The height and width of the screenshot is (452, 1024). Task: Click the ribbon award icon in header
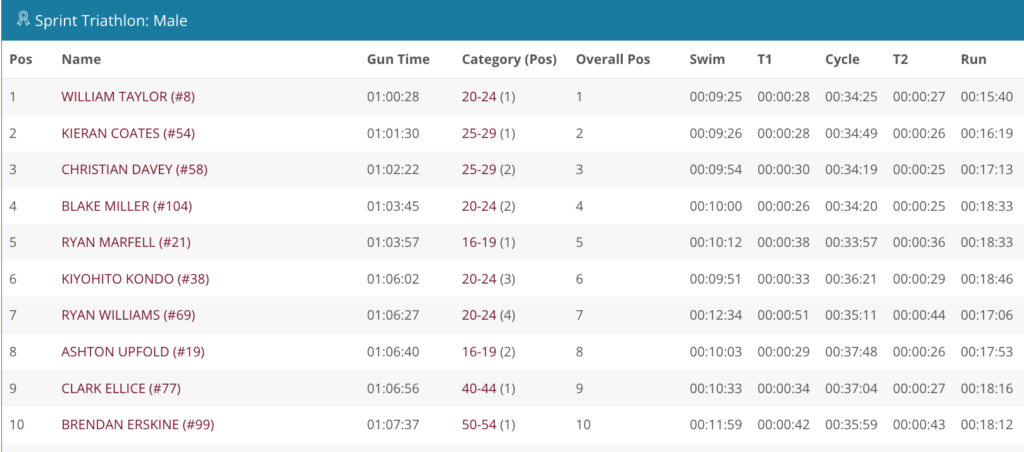(24, 20)
